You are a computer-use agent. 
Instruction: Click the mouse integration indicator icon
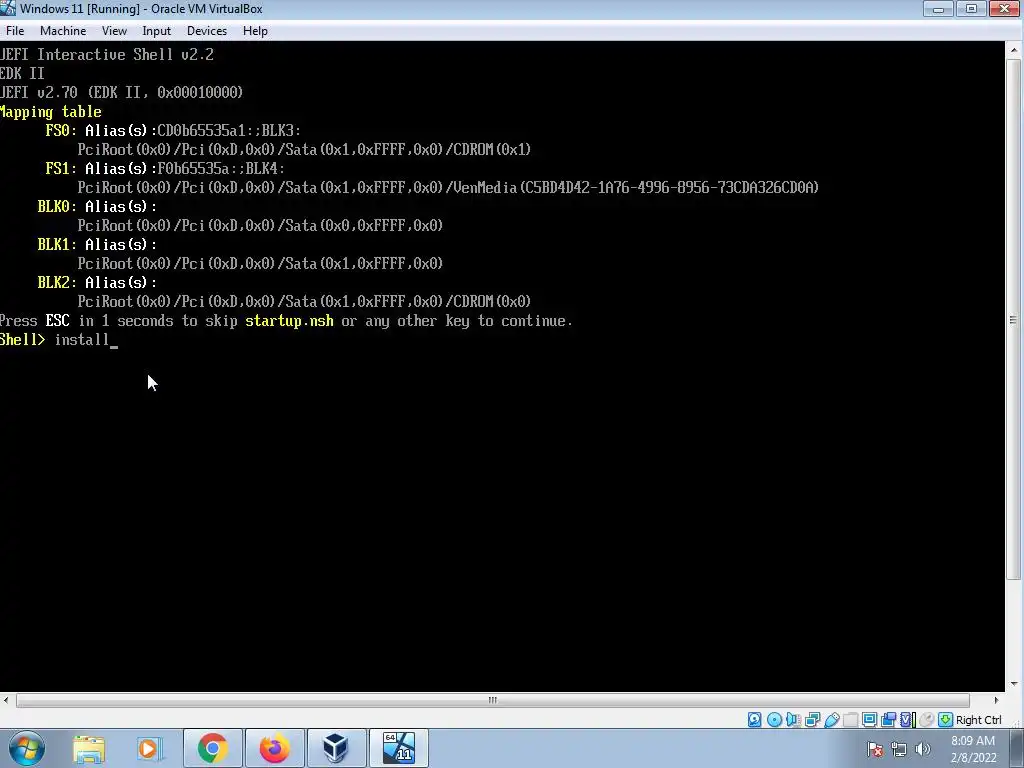click(926, 720)
